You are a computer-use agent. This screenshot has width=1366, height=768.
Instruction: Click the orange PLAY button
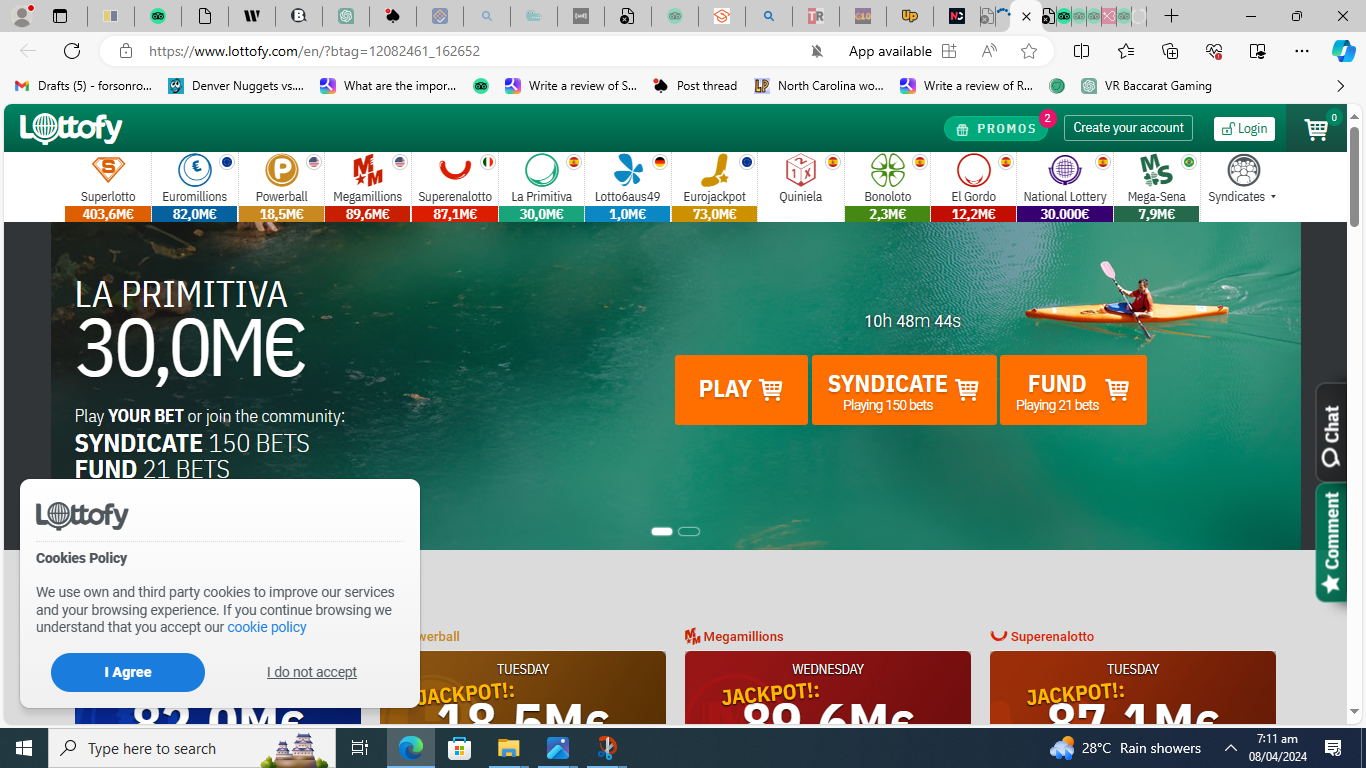pyautogui.click(x=741, y=390)
